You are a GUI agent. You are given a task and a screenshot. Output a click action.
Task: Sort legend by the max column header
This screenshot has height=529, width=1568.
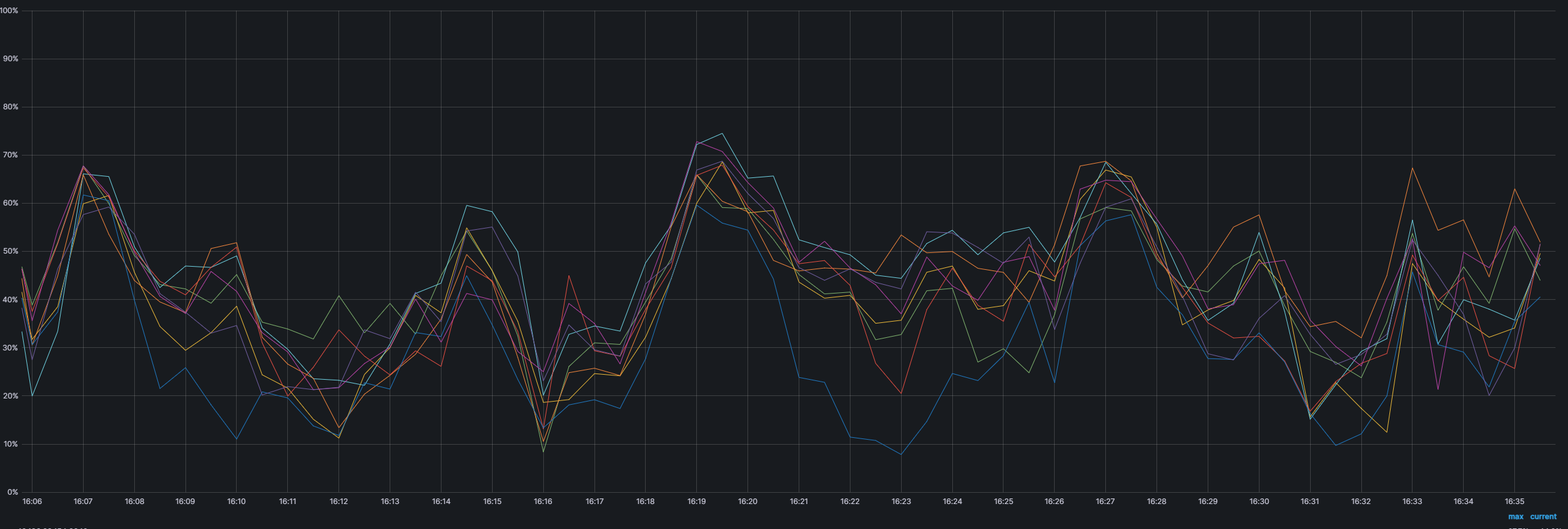pyautogui.click(x=1516, y=517)
